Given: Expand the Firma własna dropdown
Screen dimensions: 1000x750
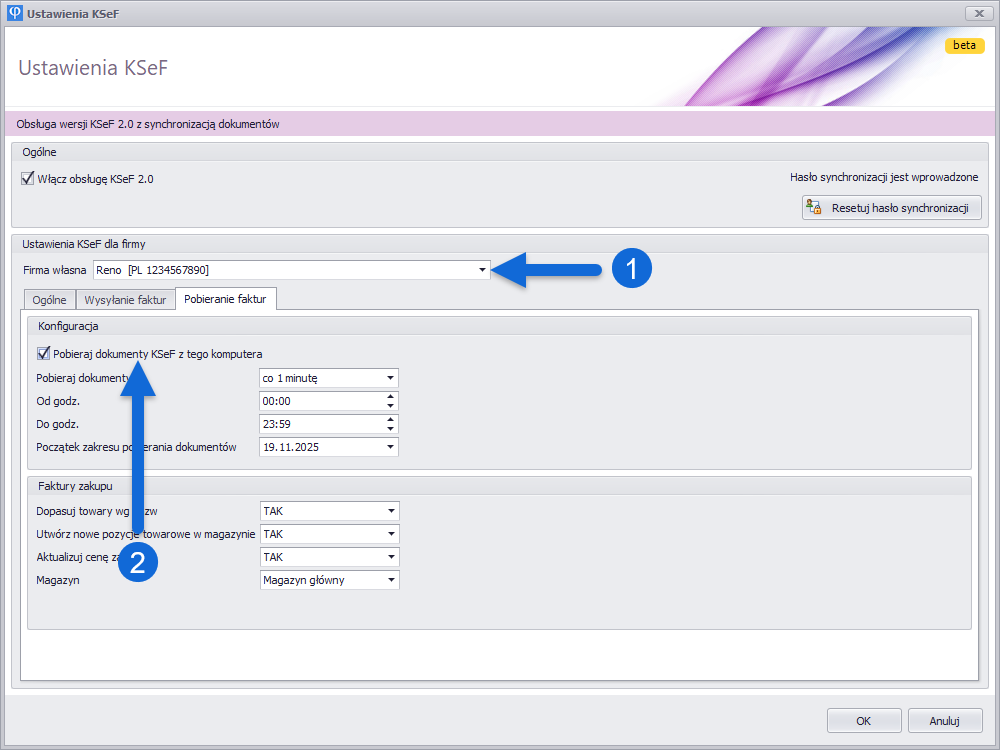Looking at the screenshot, I should [x=482, y=270].
